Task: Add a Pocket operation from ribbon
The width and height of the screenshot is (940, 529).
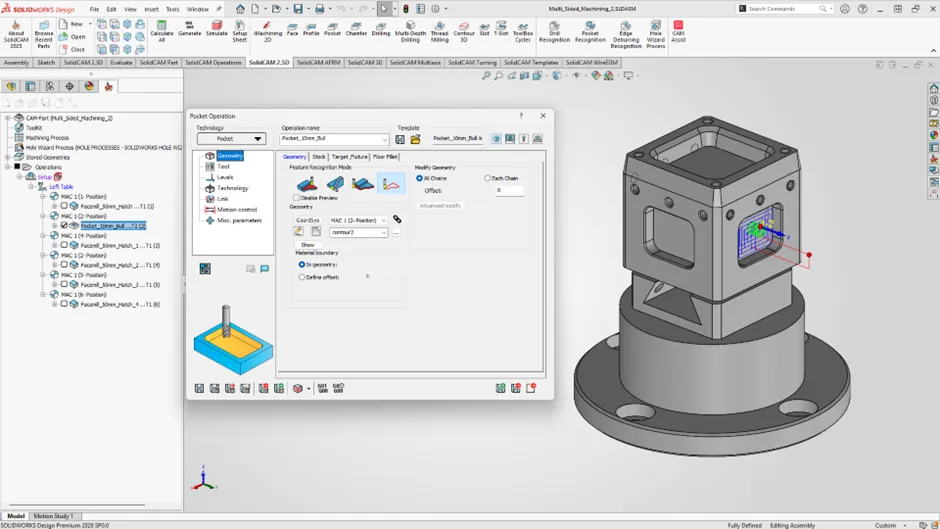Action: coord(332,29)
